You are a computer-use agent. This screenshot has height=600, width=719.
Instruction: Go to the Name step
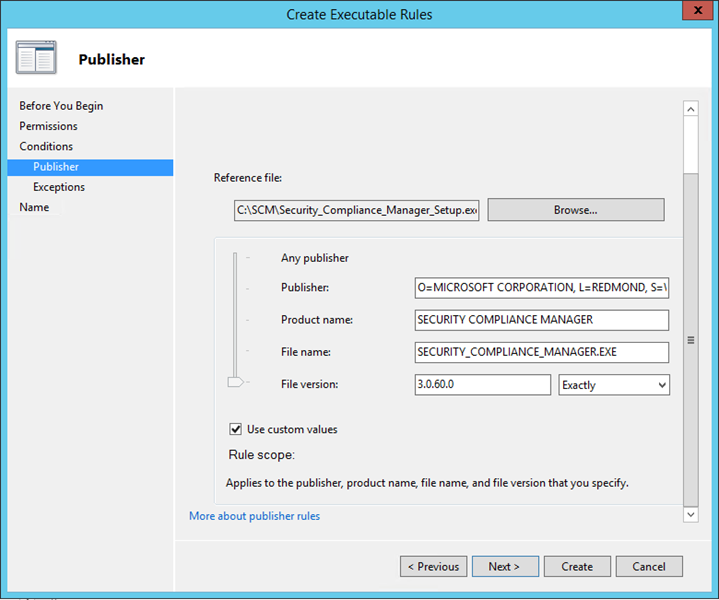[34, 207]
